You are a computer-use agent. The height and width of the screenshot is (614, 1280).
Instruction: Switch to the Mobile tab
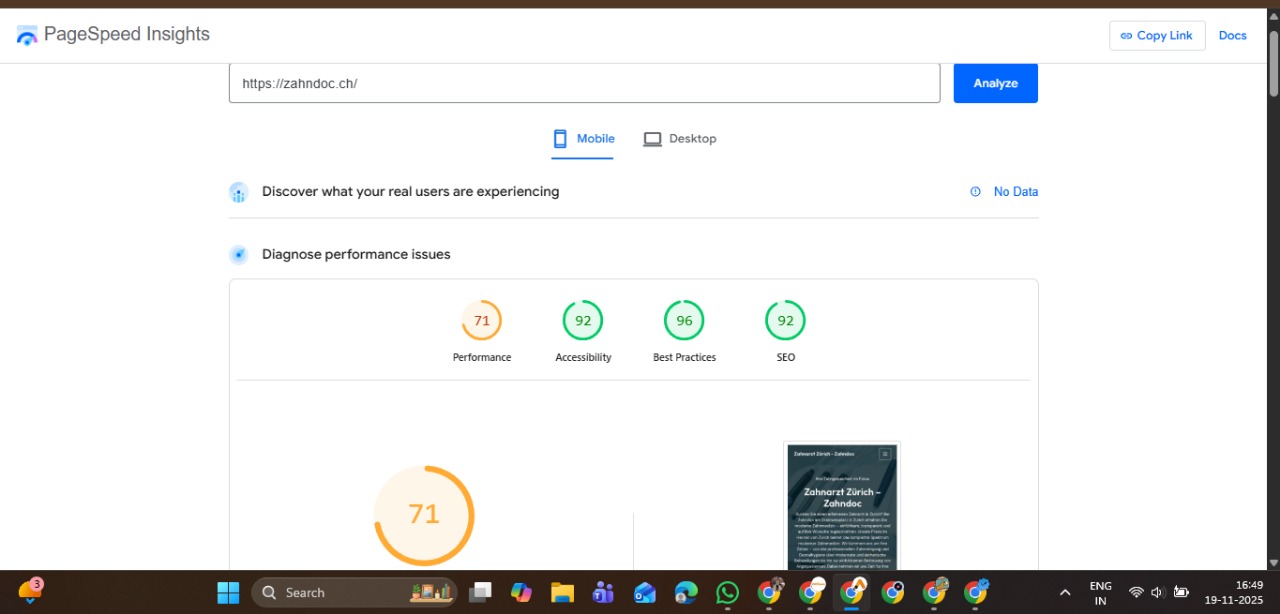point(584,139)
